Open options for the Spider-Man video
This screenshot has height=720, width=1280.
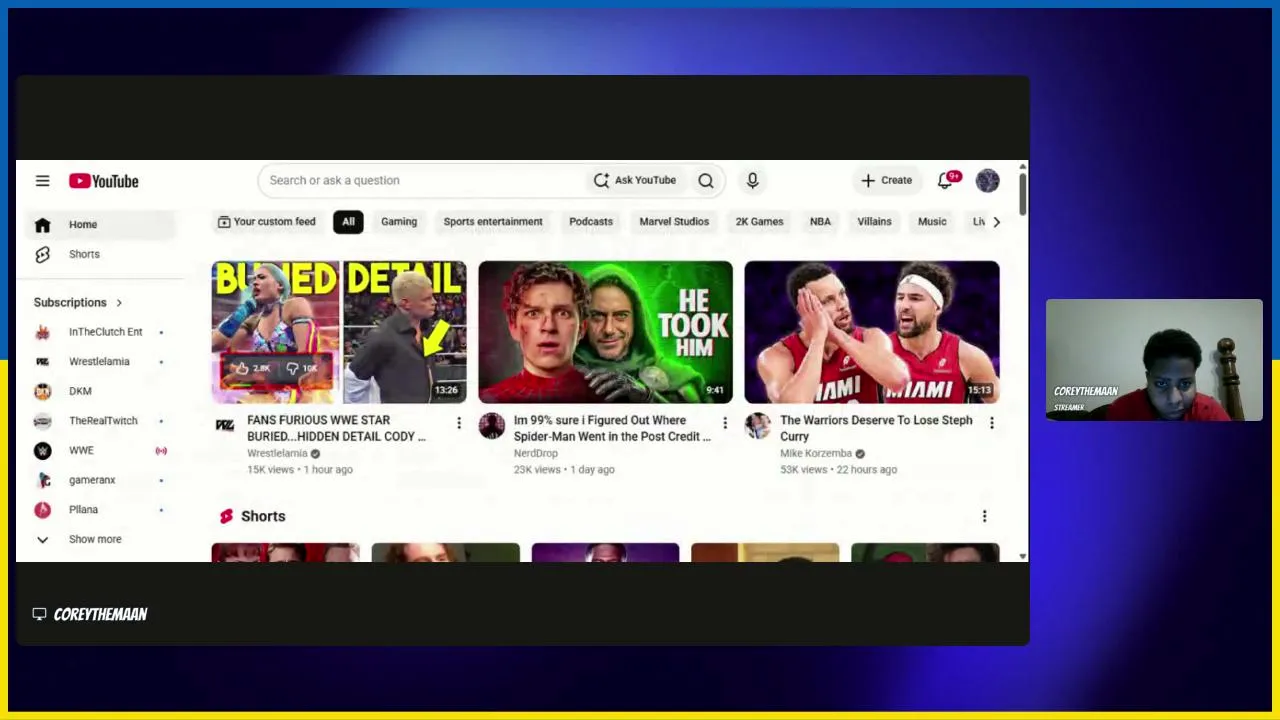(x=725, y=424)
